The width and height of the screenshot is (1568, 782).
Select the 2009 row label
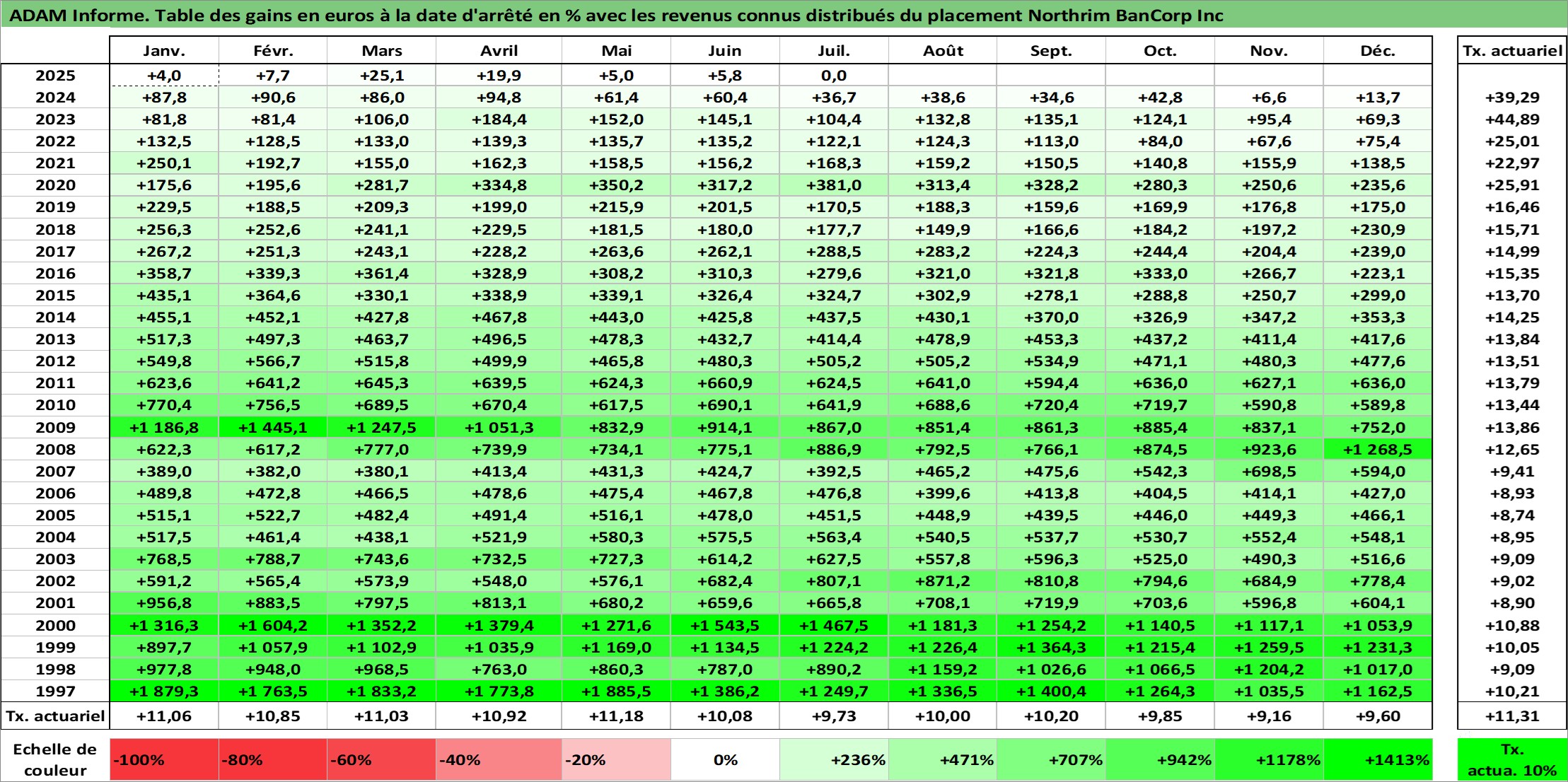(55, 428)
